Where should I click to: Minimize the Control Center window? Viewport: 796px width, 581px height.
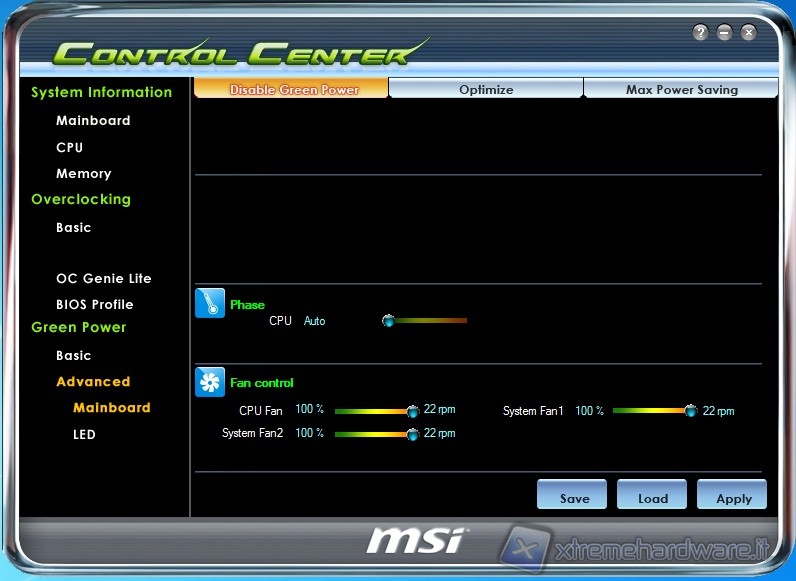click(x=724, y=33)
